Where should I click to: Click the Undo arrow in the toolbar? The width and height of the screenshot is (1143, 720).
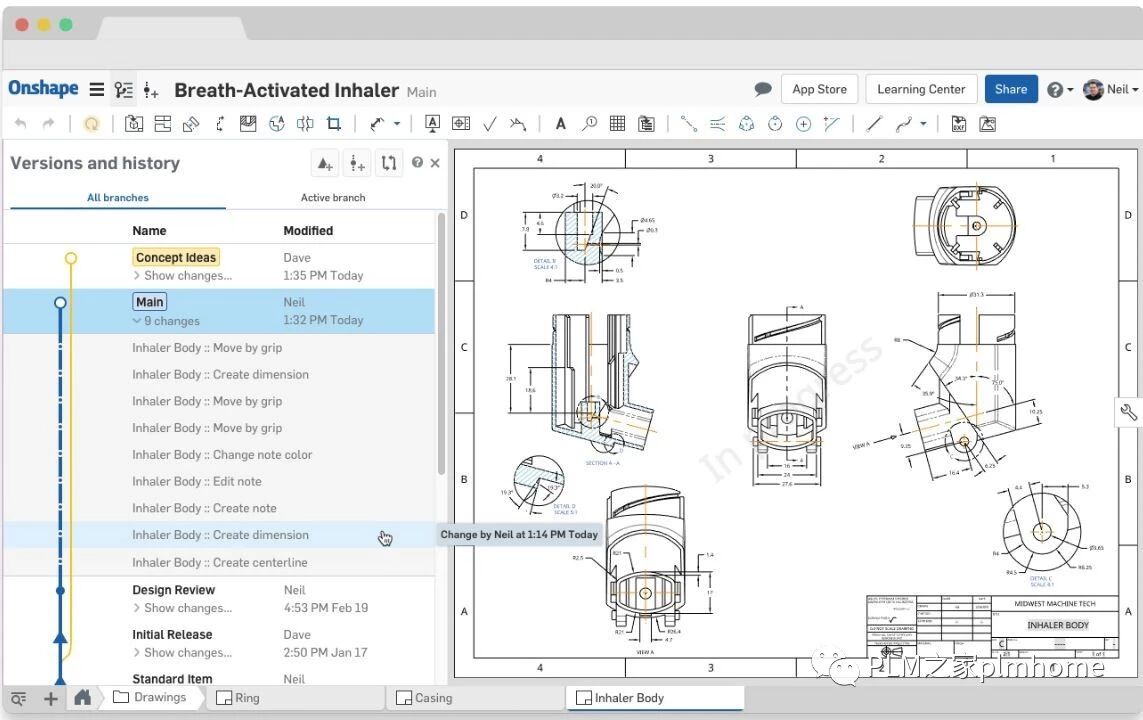20,124
